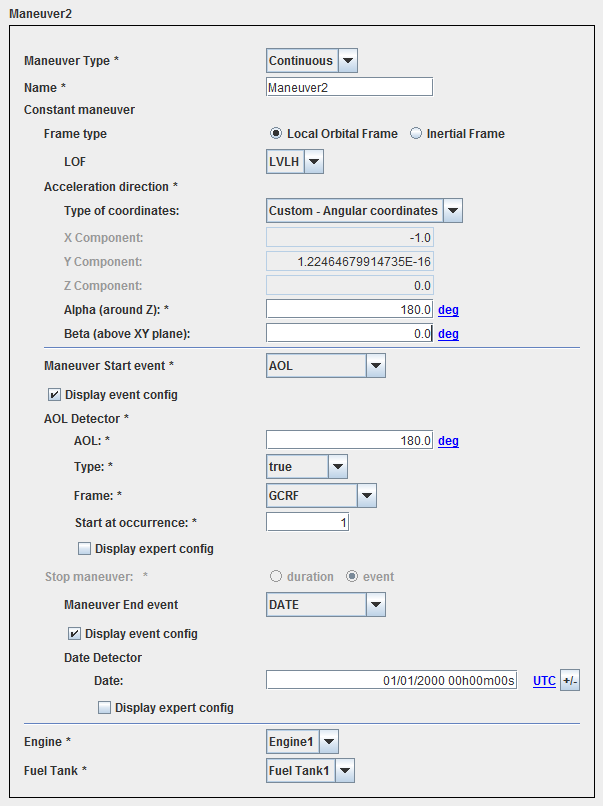Click the Beta (above XY plane) field
The image size is (603, 806).
point(349,334)
